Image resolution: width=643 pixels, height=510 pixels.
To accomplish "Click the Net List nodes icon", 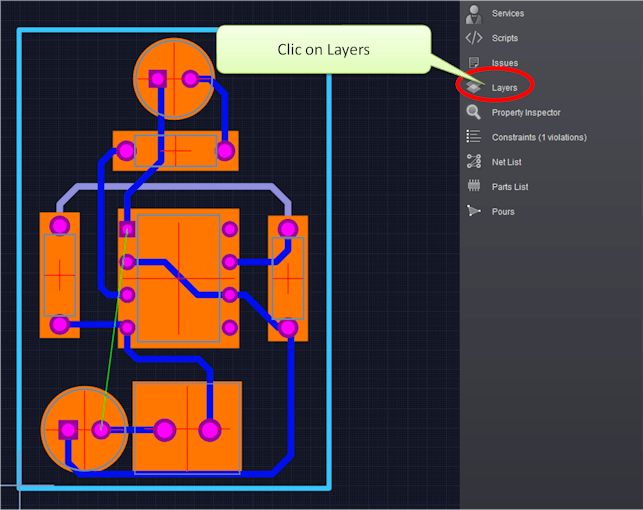I will (x=474, y=162).
